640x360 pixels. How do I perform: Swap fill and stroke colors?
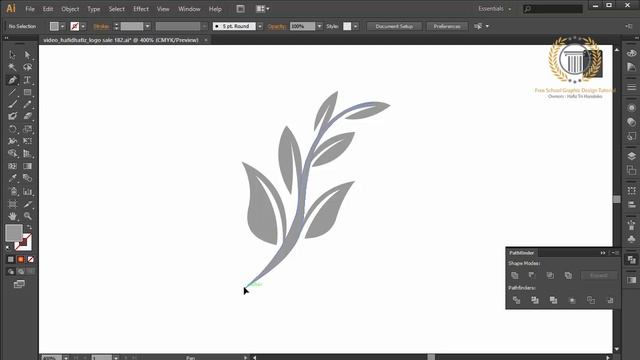29,227
